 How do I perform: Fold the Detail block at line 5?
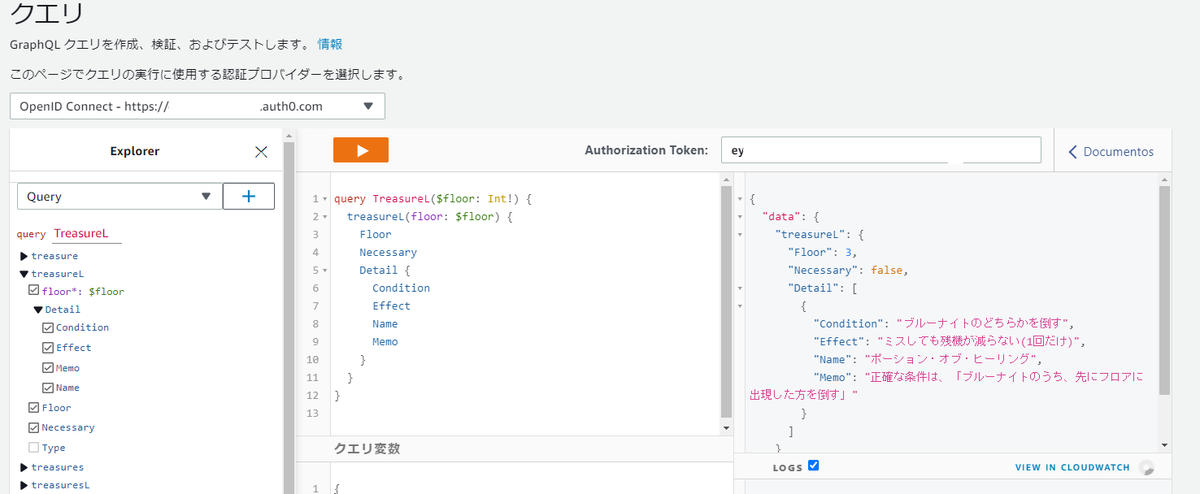pyautogui.click(x=326, y=270)
